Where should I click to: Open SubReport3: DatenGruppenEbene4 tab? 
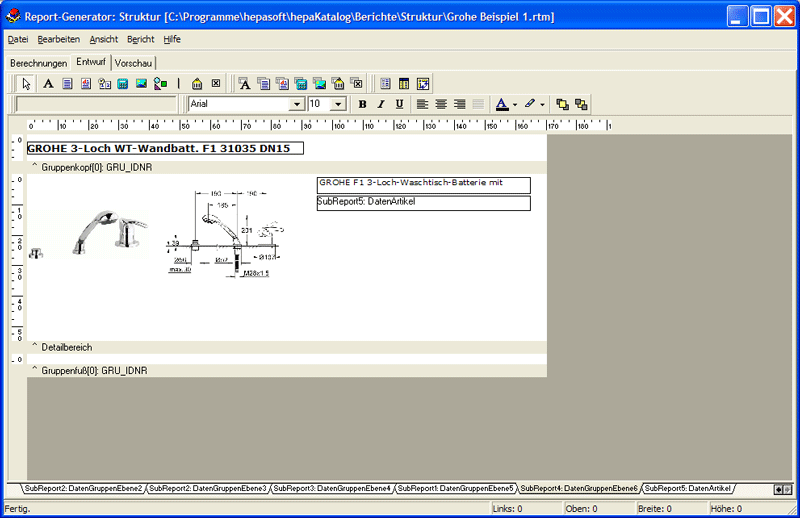click(x=332, y=488)
